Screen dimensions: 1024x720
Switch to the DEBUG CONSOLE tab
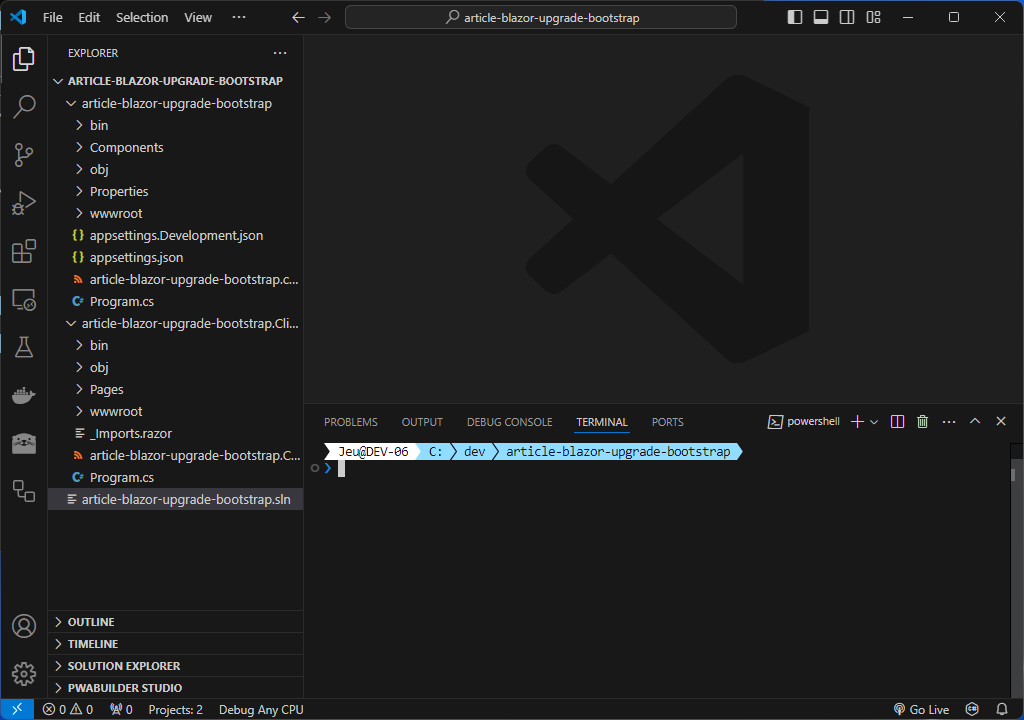[x=509, y=422]
